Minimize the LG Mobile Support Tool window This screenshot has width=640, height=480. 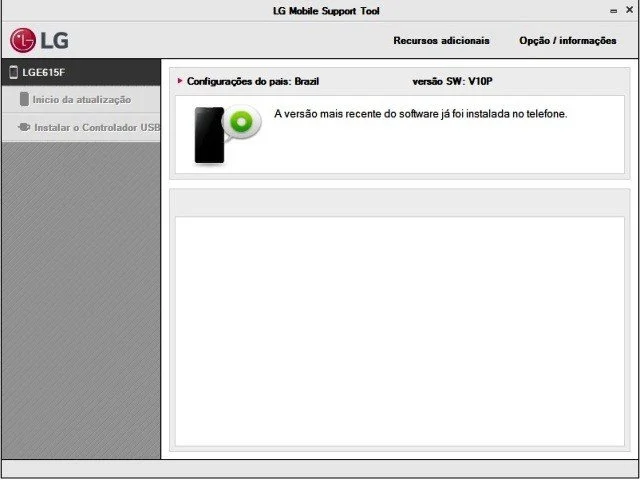(x=613, y=11)
